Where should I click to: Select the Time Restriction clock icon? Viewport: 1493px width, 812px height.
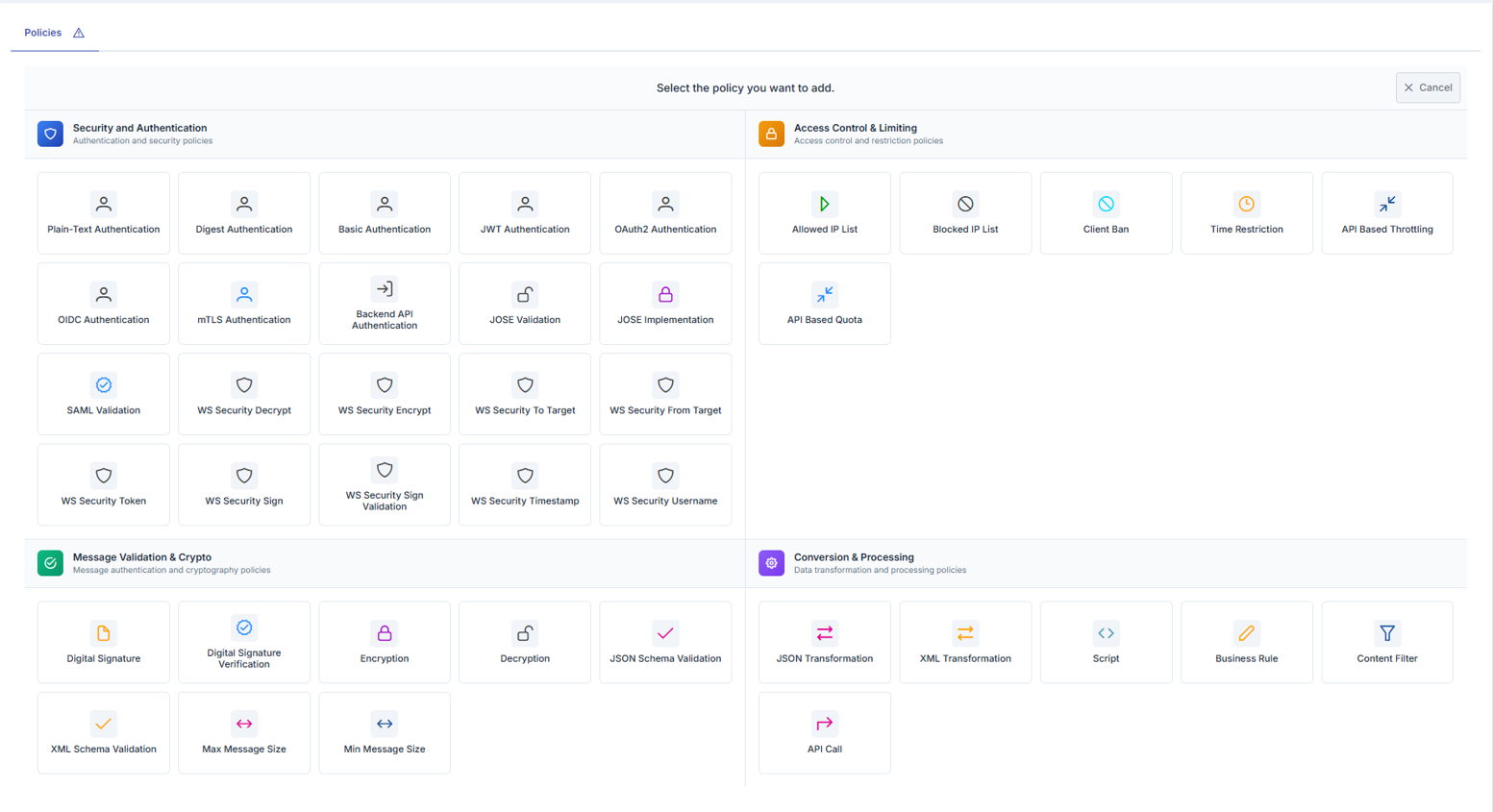(1246, 204)
